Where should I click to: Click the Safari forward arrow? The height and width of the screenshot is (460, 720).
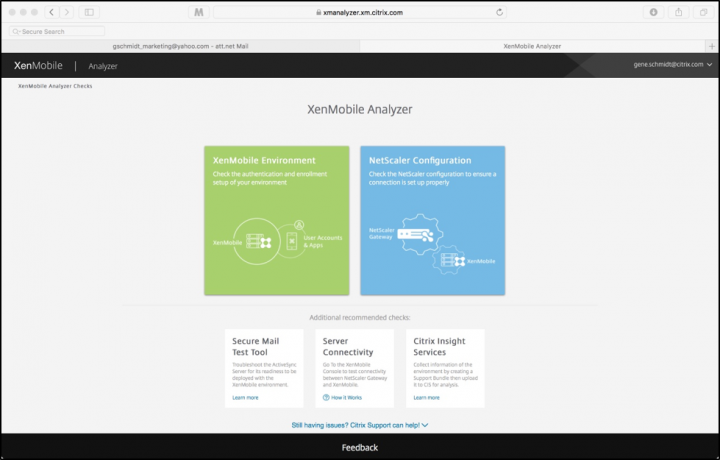(x=66, y=12)
